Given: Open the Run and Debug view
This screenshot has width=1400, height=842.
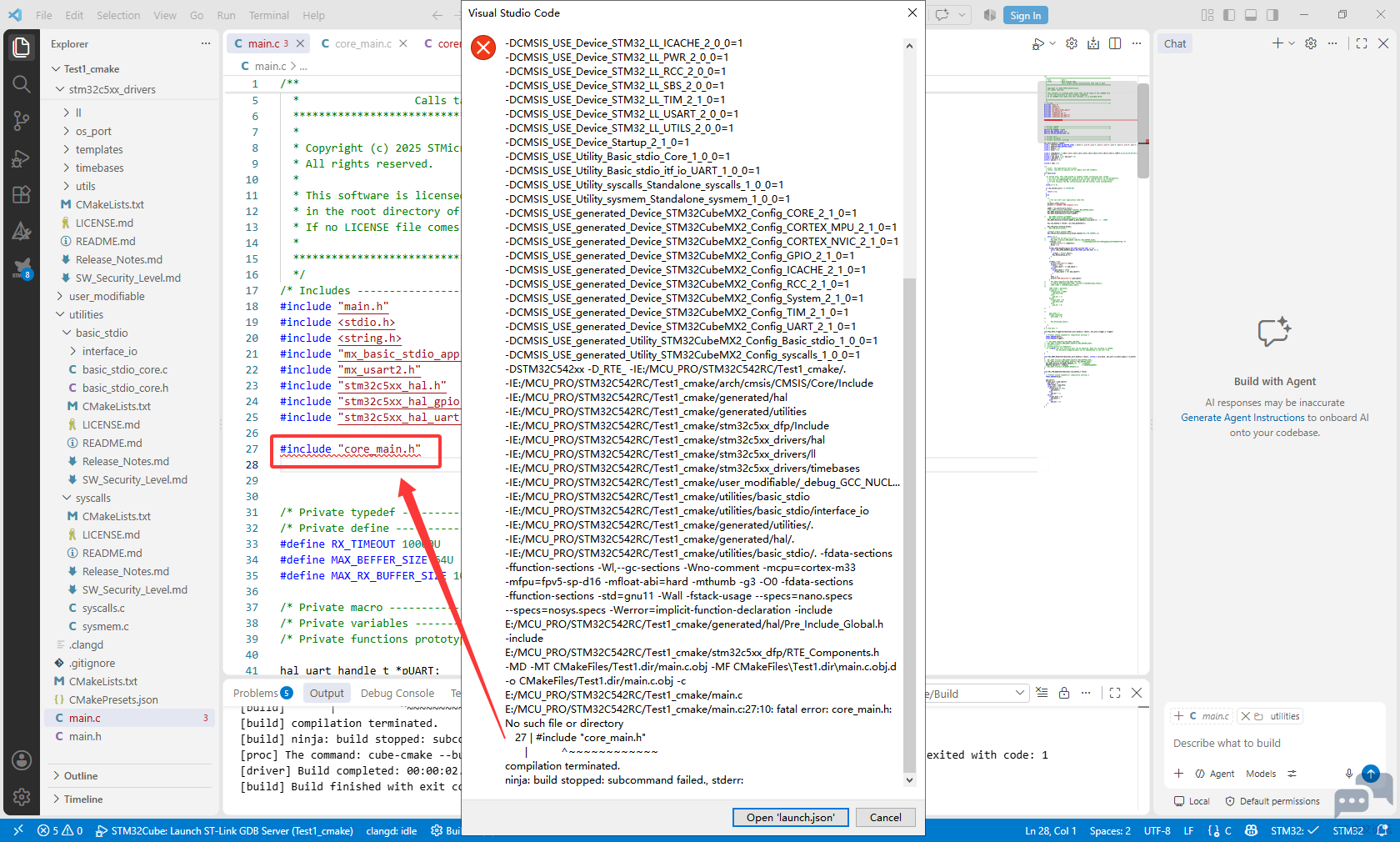Looking at the screenshot, I should pyautogui.click(x=22, y=158).
